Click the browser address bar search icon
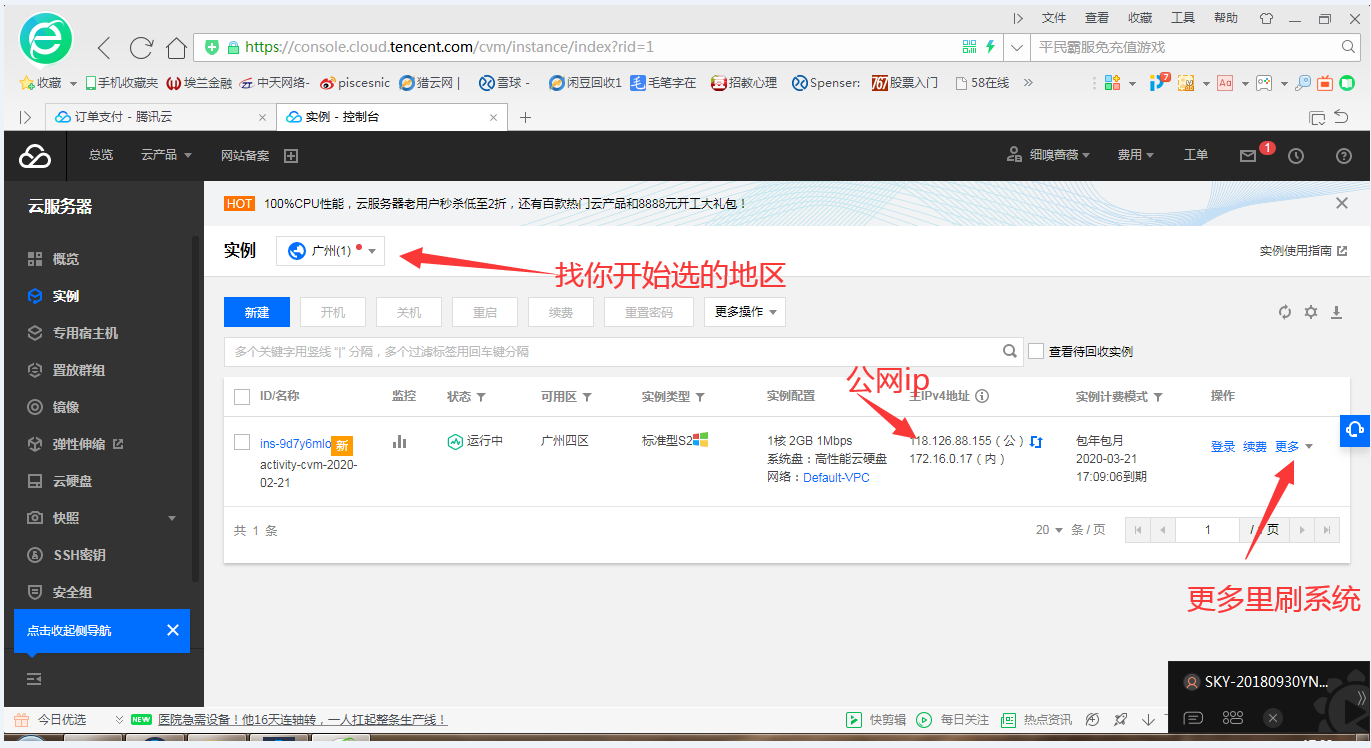Screen dimensions: 1371x748 click(x=1348, y=47)
